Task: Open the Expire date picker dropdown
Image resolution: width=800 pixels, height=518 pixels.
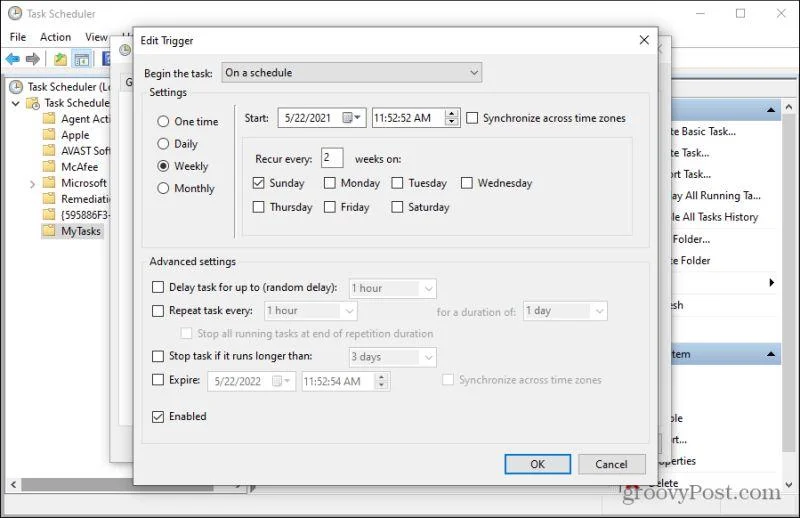Action: click(282, 381)
